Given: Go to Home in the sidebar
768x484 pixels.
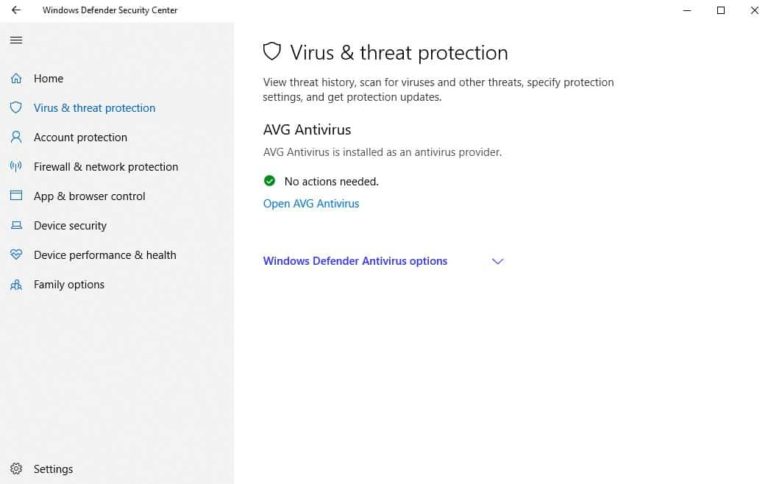Looking at the screenshot, I should tap(48, 78).
